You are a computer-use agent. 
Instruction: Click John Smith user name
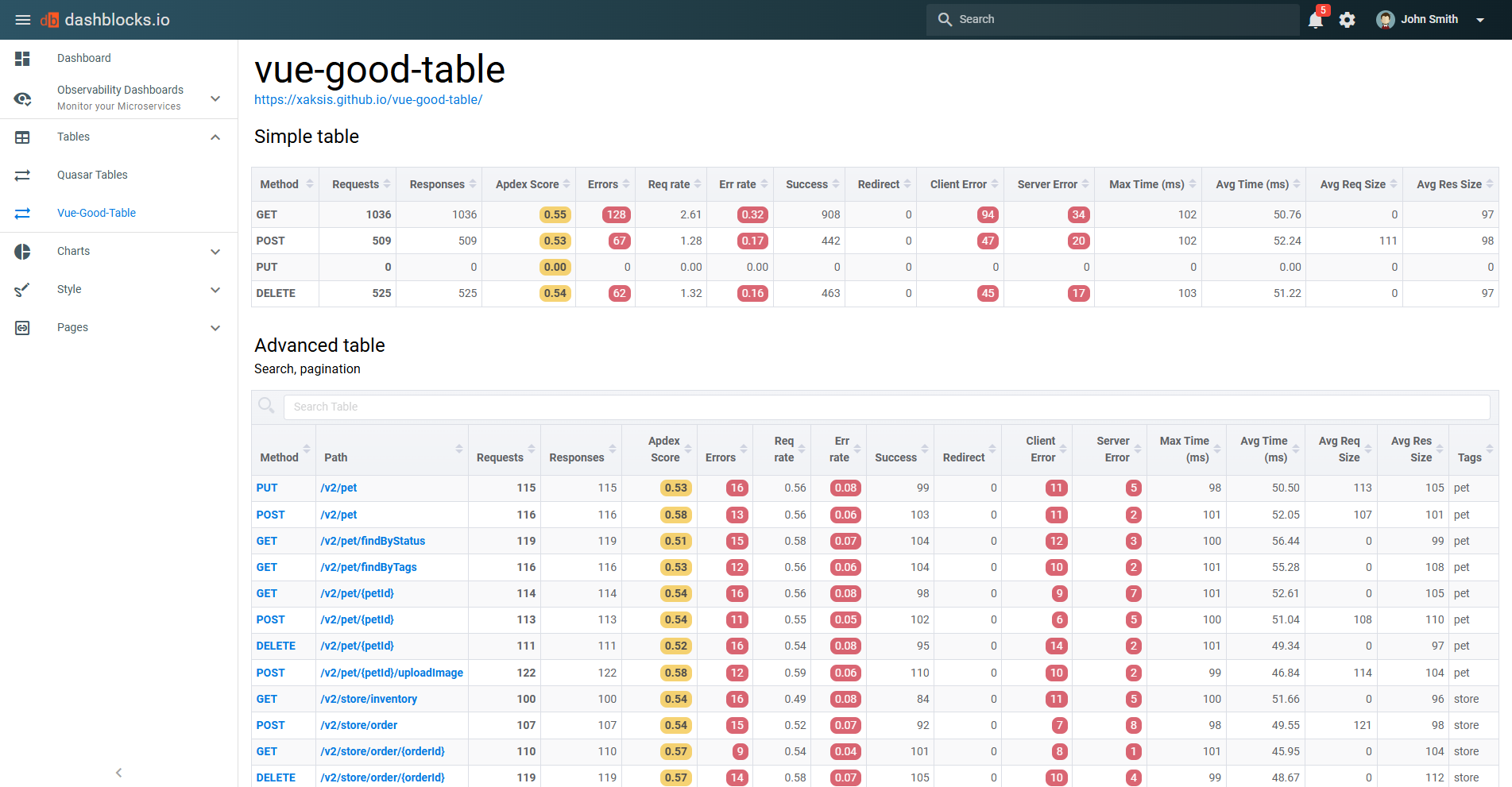[x=1429, y=20]
